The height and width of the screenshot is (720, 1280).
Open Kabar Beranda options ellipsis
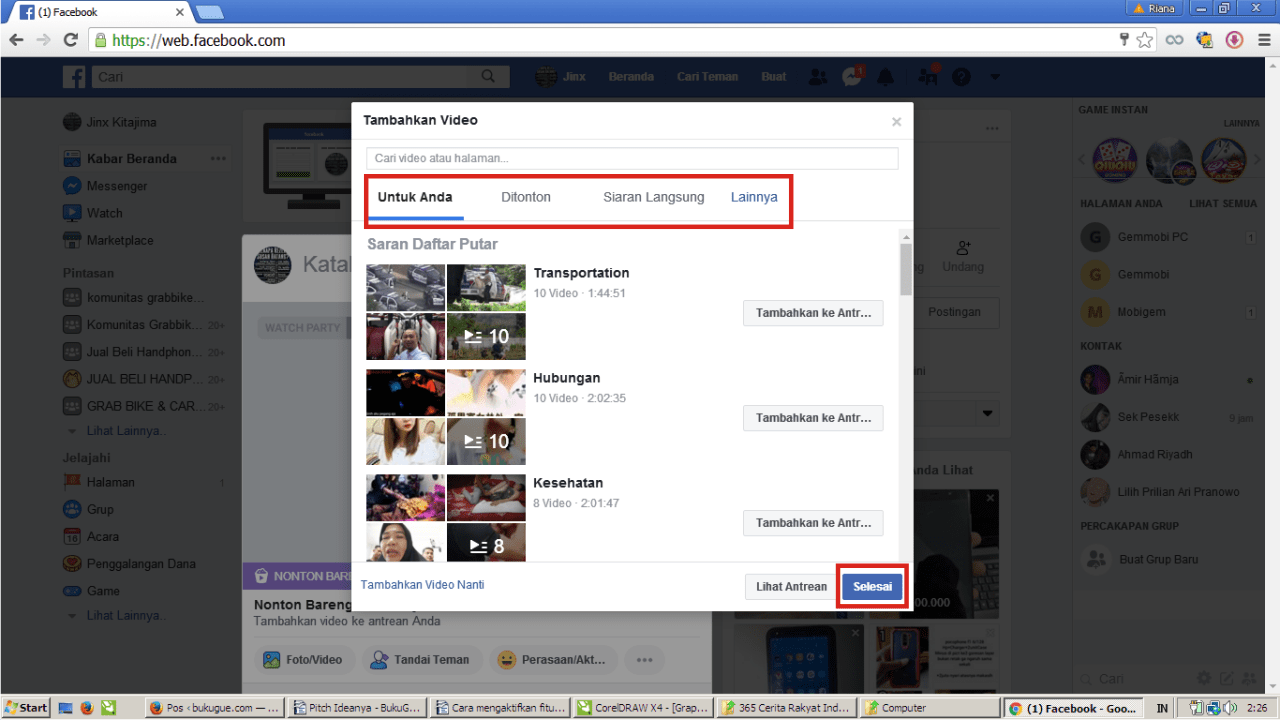218,159
